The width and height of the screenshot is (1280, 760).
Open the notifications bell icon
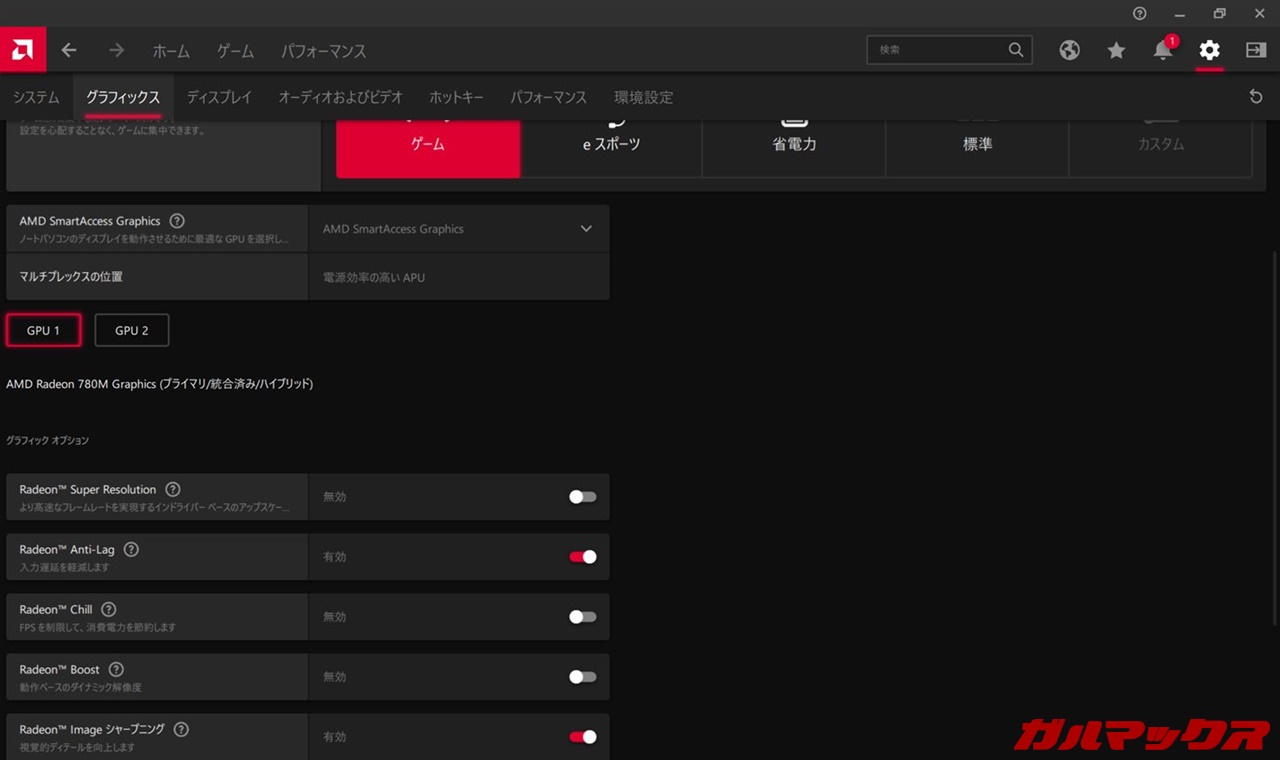click(1162, 51)
